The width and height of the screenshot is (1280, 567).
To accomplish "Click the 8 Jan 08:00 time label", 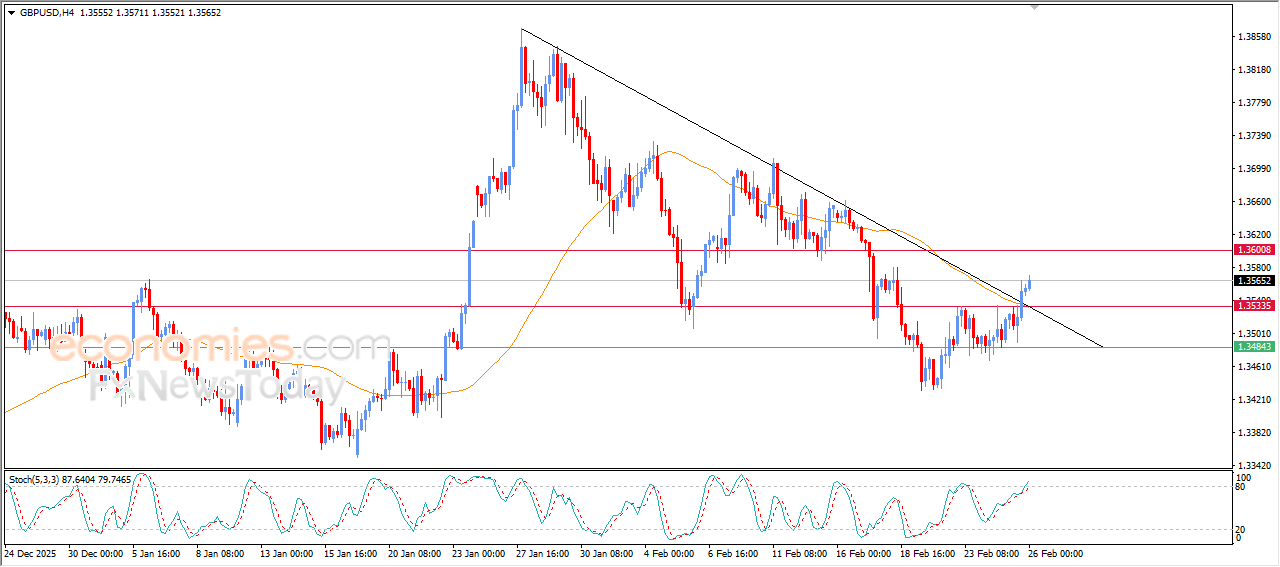I will tap(222, 553).
